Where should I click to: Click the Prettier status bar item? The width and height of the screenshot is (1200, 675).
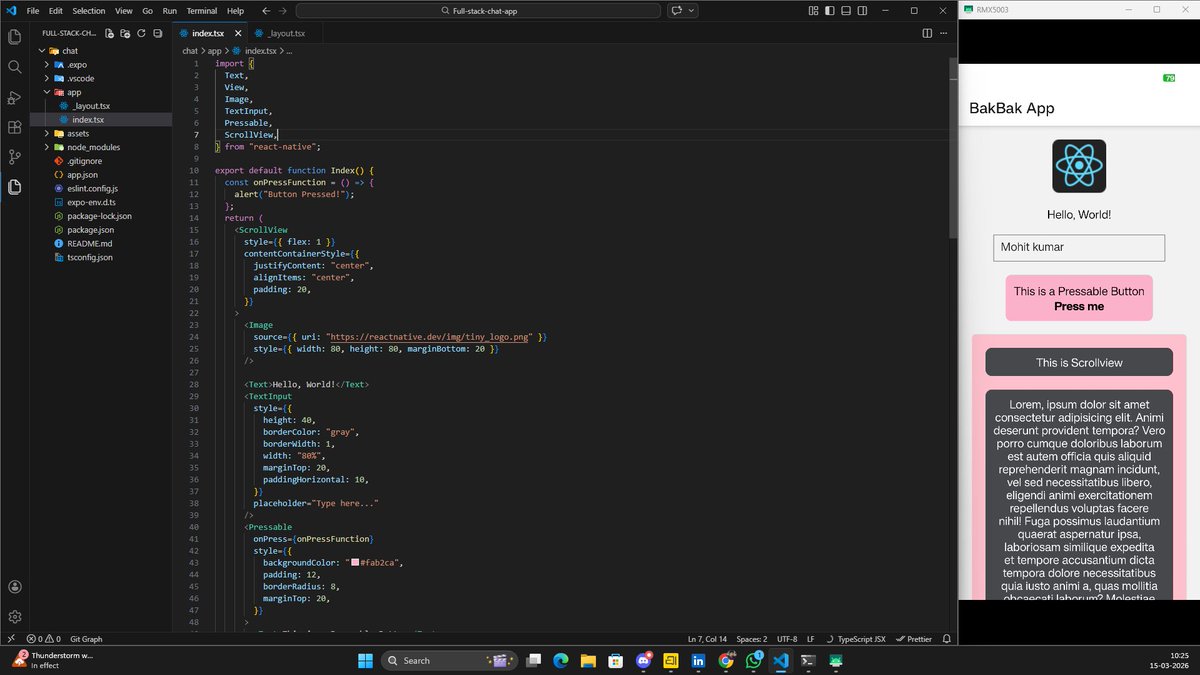click(915, 639)
